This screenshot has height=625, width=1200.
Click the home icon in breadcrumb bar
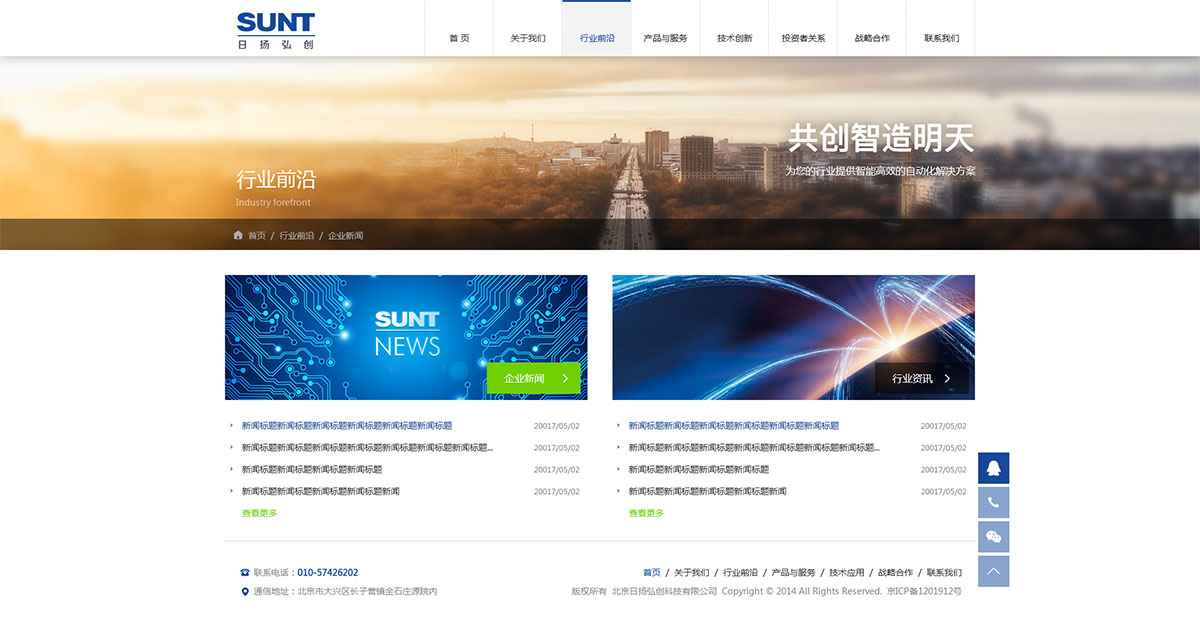pos(238,235)
